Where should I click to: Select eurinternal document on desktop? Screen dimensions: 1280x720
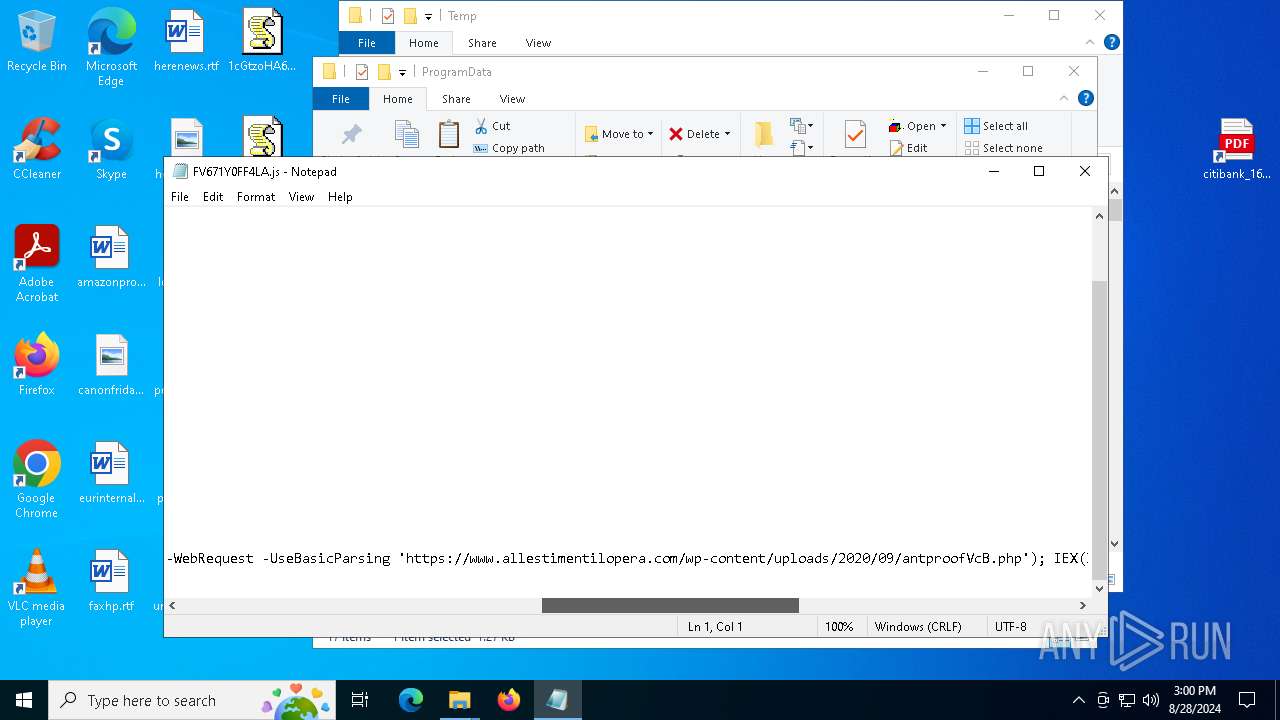coord(111,473)
